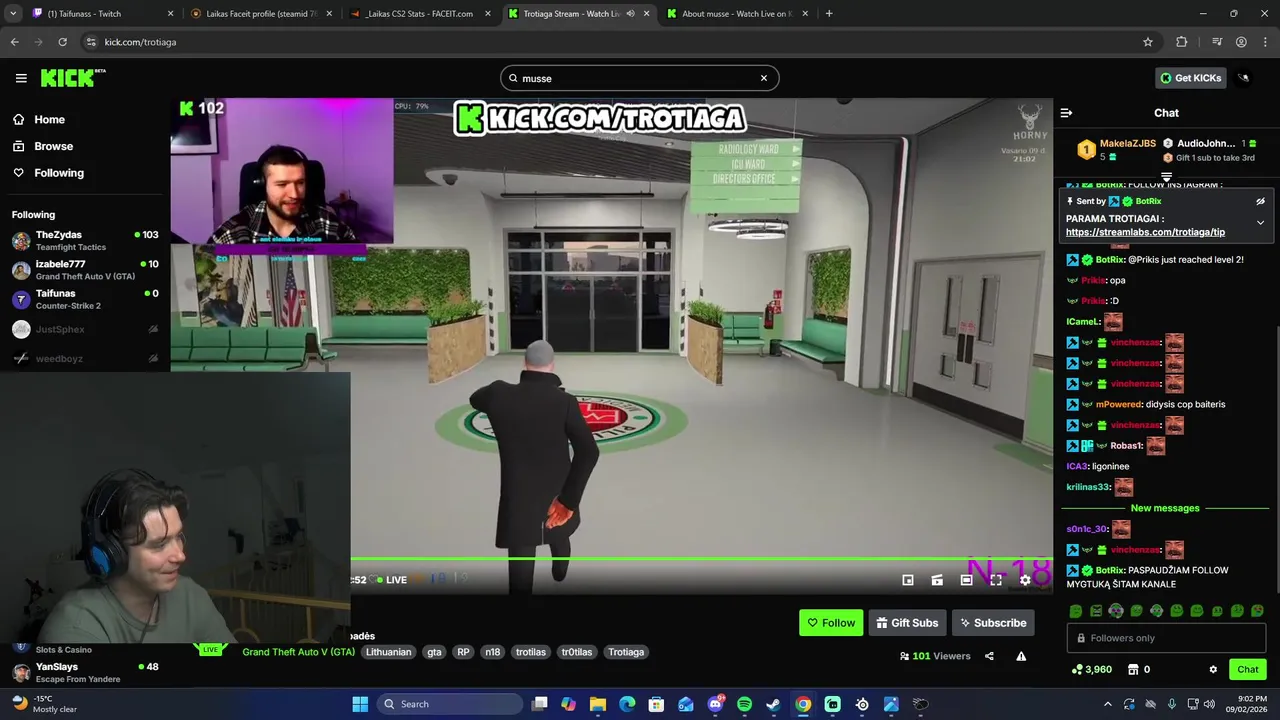Screen dimensions: 1280x720
Task: Jump to New messages in chat
Action: [1165, 508]
